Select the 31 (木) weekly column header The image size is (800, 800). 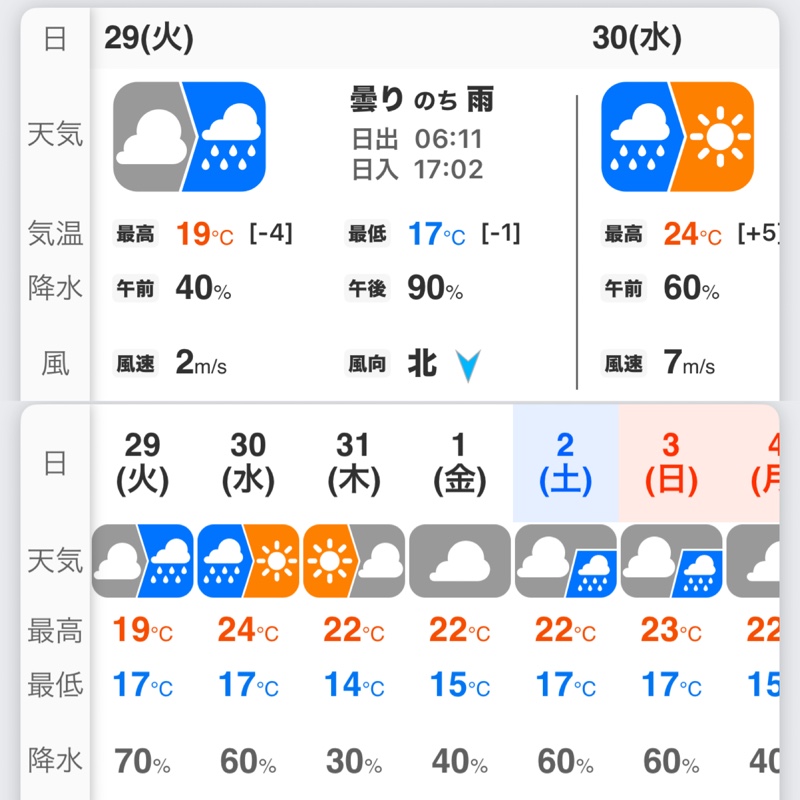tap(354, 463)
